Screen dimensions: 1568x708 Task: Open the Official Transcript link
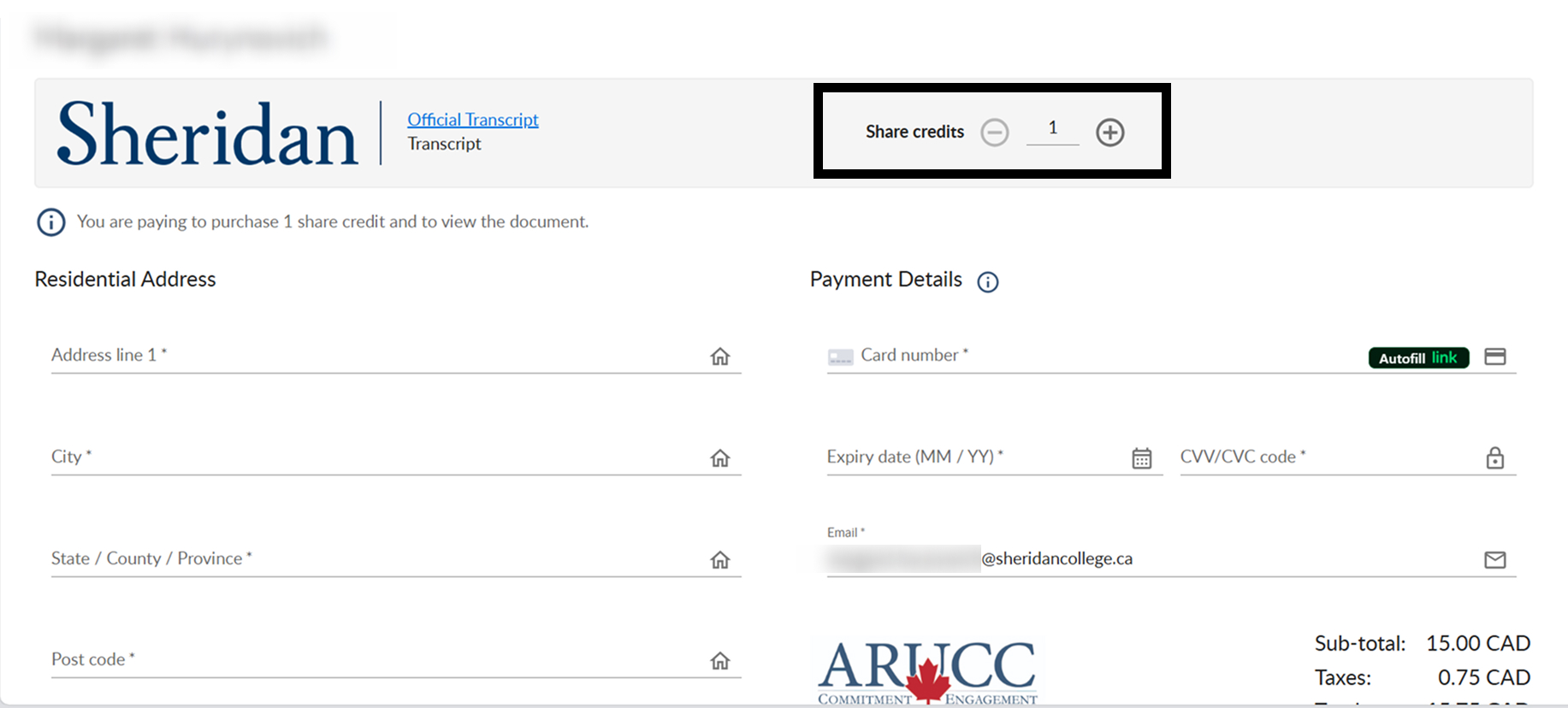473,120
